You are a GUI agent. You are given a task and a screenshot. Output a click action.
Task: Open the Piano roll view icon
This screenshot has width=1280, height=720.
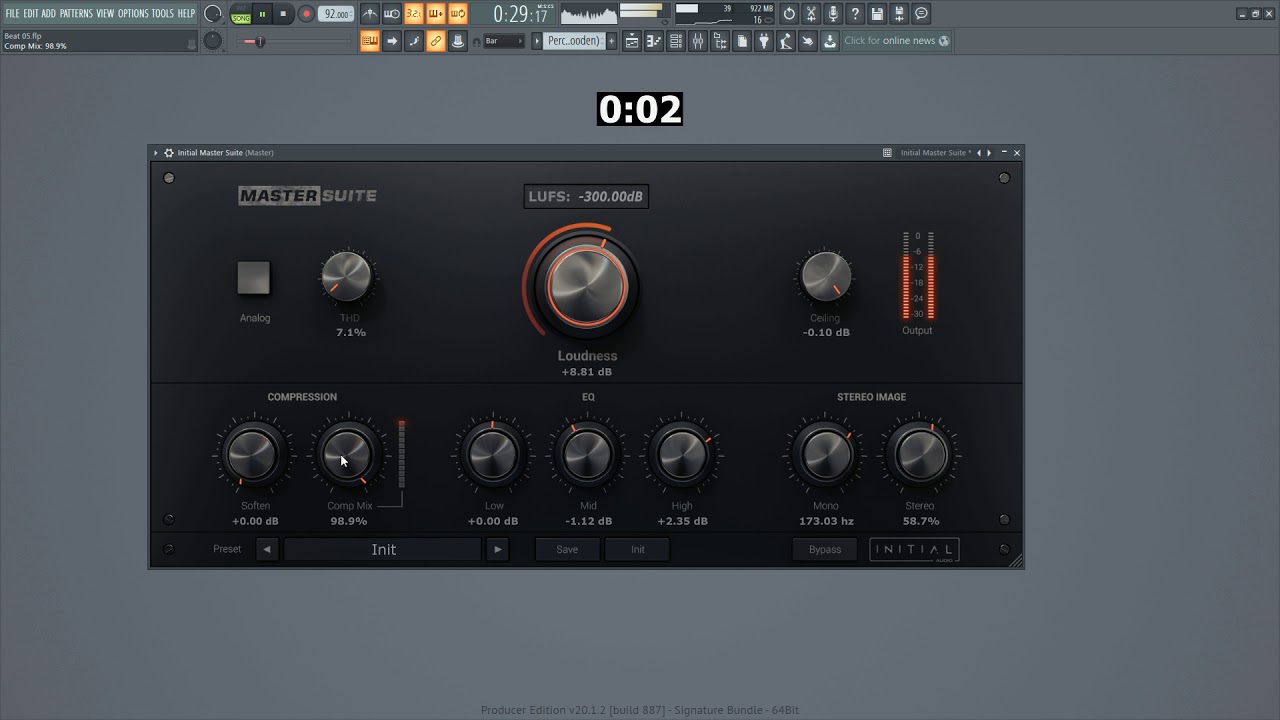point(654,41)
